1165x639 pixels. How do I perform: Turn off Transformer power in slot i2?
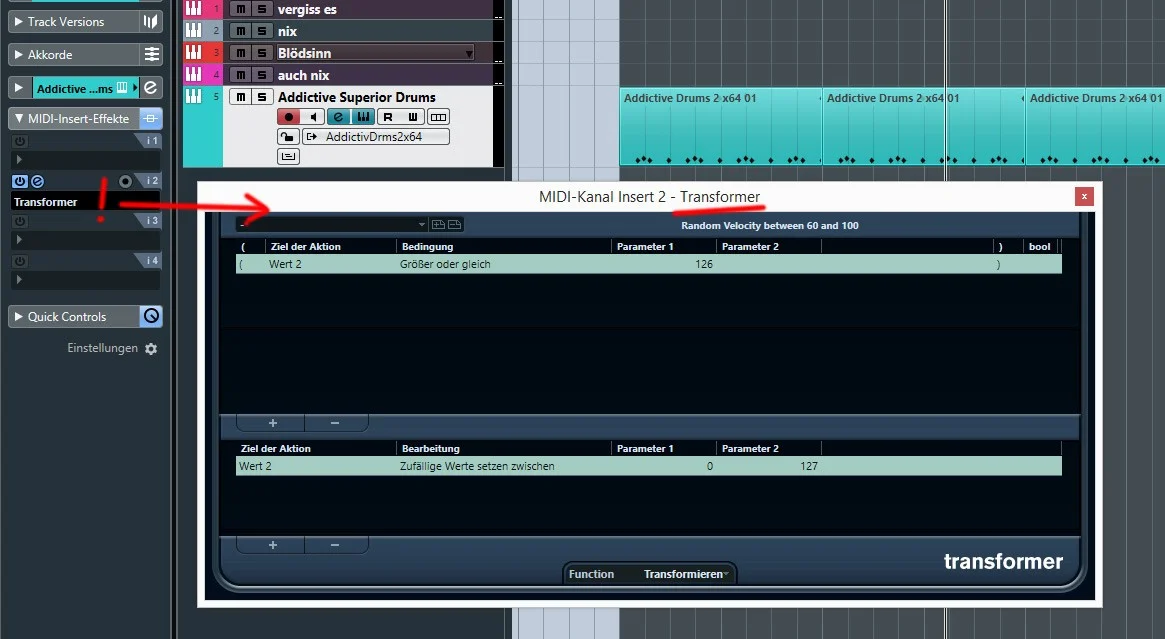tap(20, 181)
